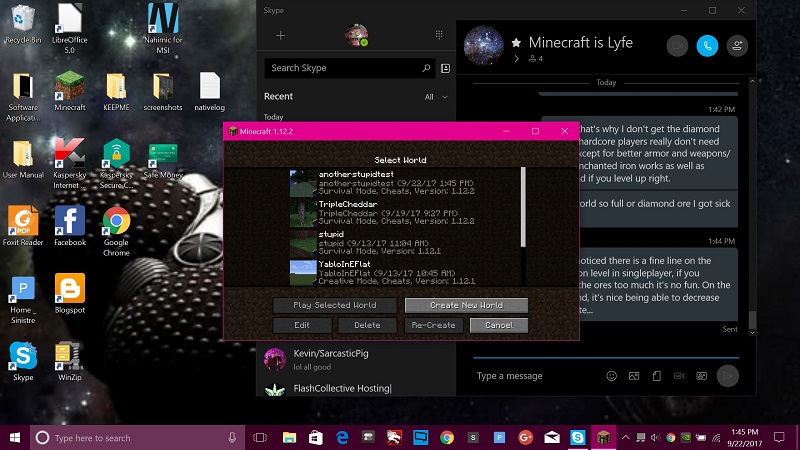The image size is (800, 450).
Task: Select the YabloInEFlat world
Action: 403,273
